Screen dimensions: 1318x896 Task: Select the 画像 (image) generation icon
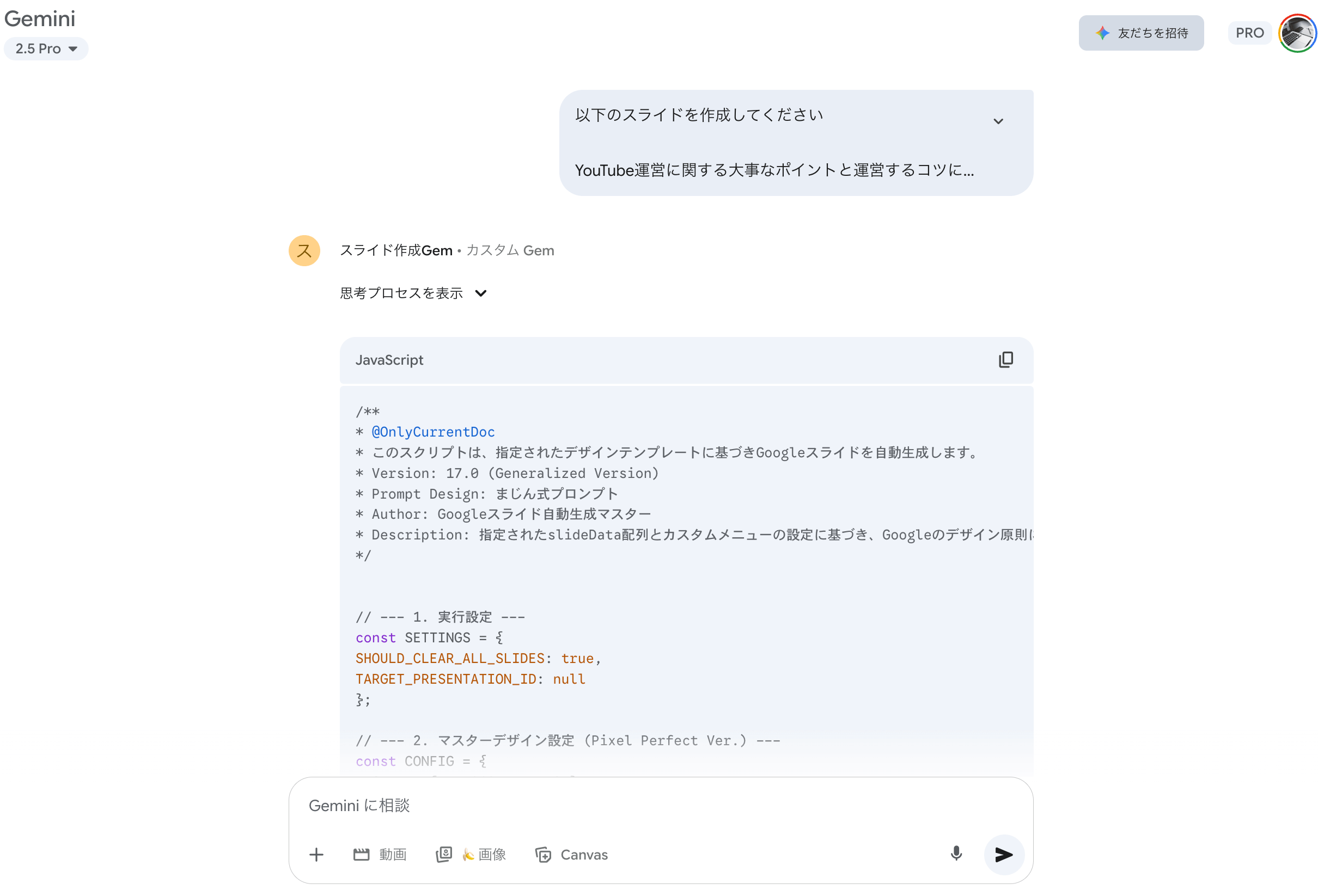pyautogui.click(x=444, y=855)
